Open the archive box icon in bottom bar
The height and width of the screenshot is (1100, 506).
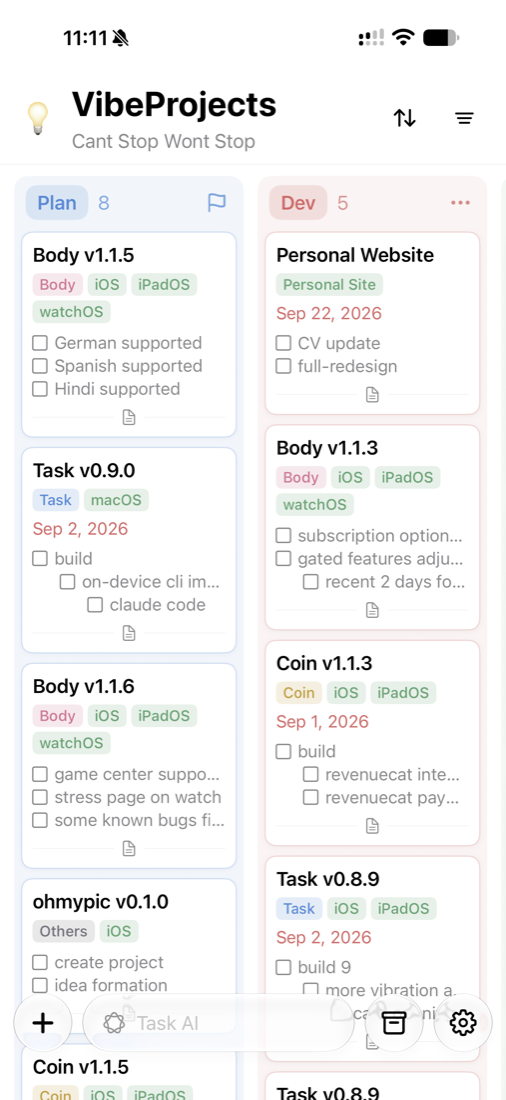pyautogui.click(x=394, y=1023)
